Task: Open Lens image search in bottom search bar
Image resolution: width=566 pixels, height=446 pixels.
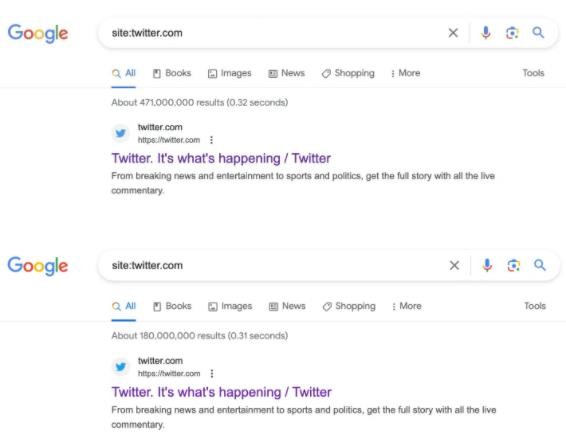Action: pos(513,266)
